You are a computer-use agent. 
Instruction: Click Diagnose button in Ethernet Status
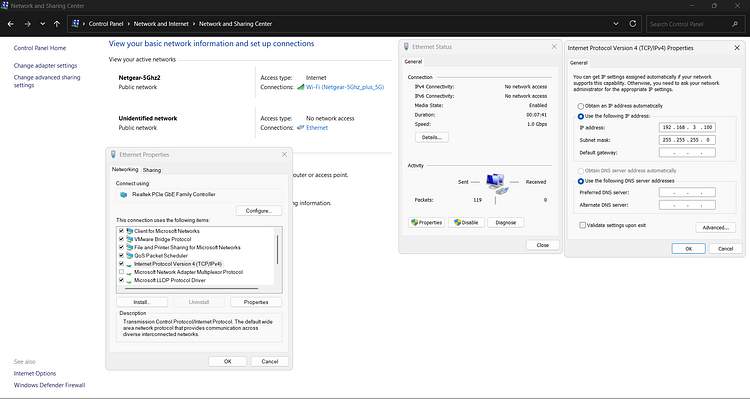tap(506, 222)
